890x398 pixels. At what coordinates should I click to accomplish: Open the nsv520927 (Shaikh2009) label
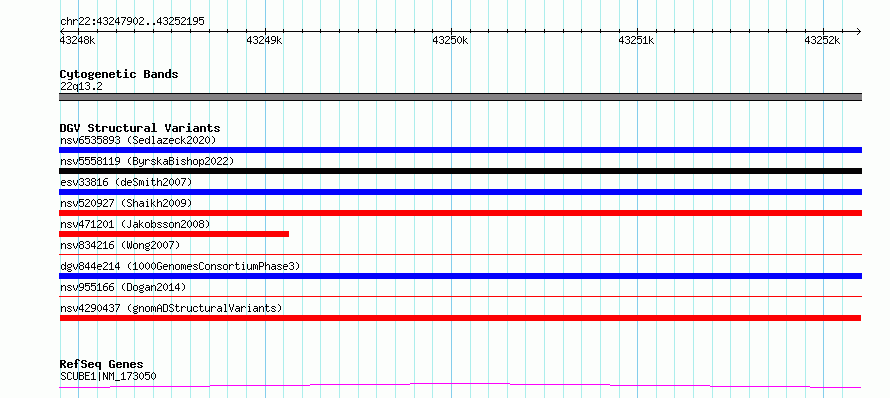[126, 203]
